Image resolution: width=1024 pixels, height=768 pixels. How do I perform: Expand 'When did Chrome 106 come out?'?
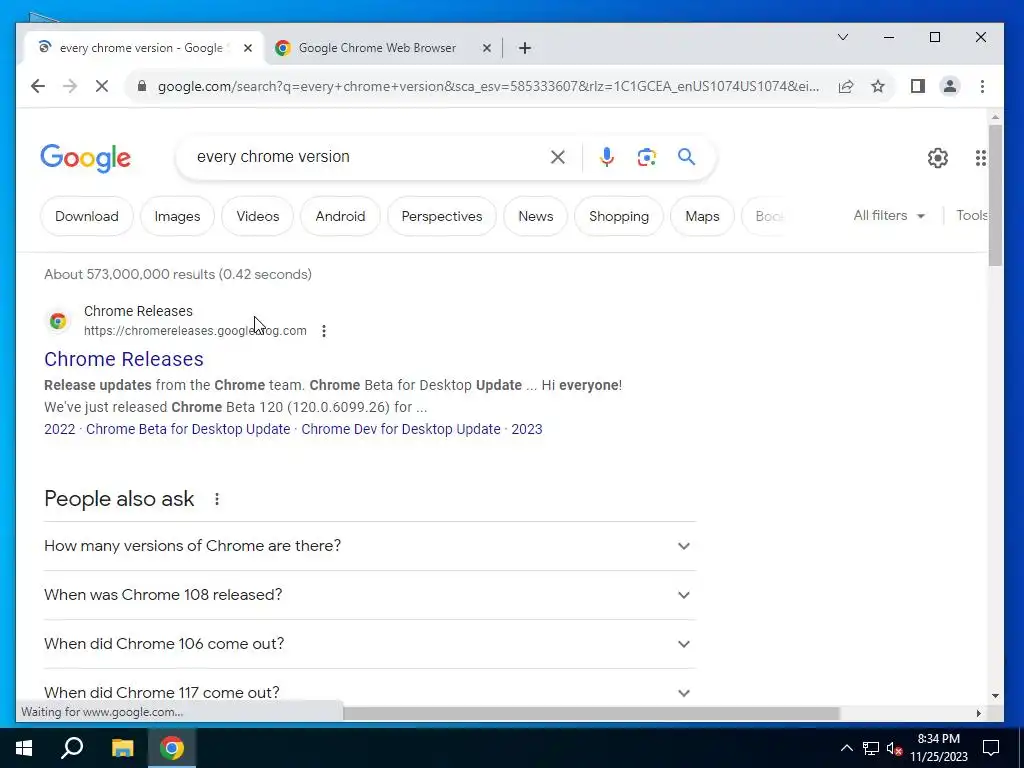370,644
